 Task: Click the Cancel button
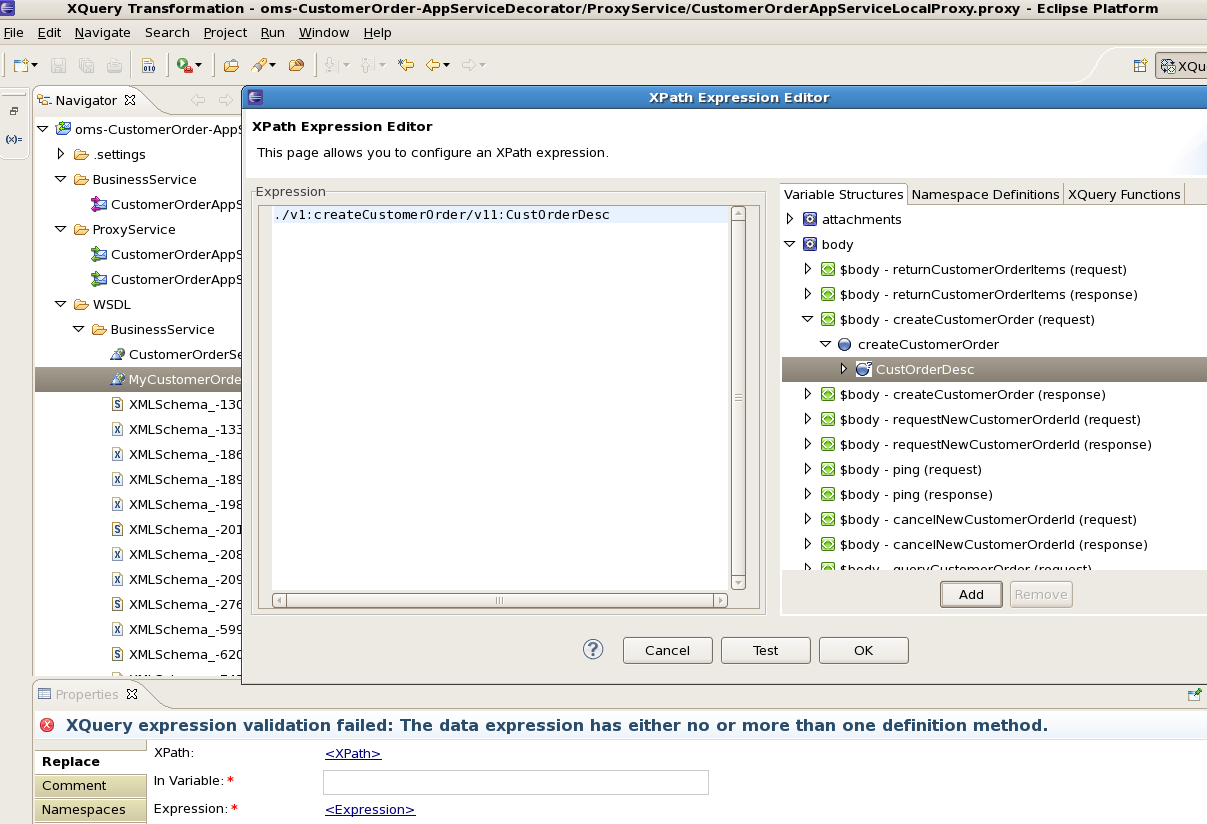click(667, 650)
